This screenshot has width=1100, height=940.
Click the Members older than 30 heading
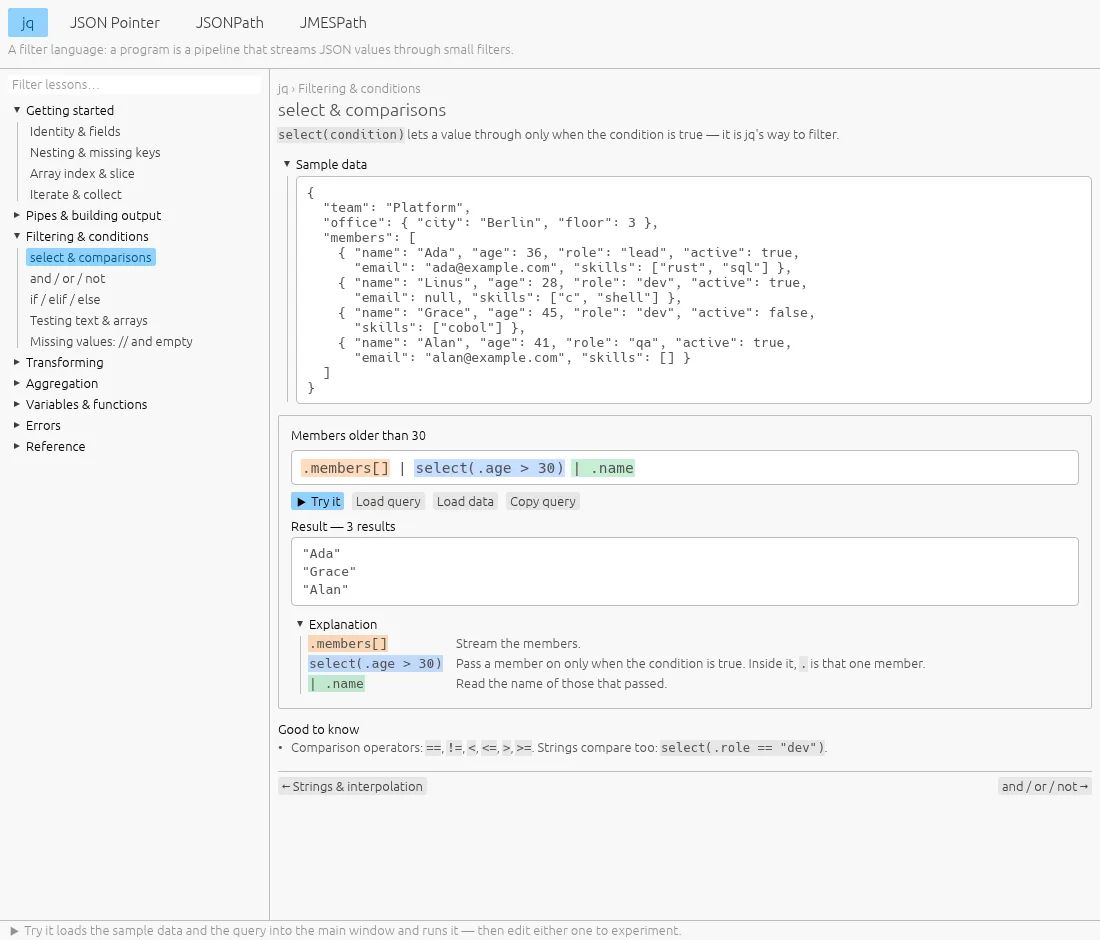click(x=358, y=436)
